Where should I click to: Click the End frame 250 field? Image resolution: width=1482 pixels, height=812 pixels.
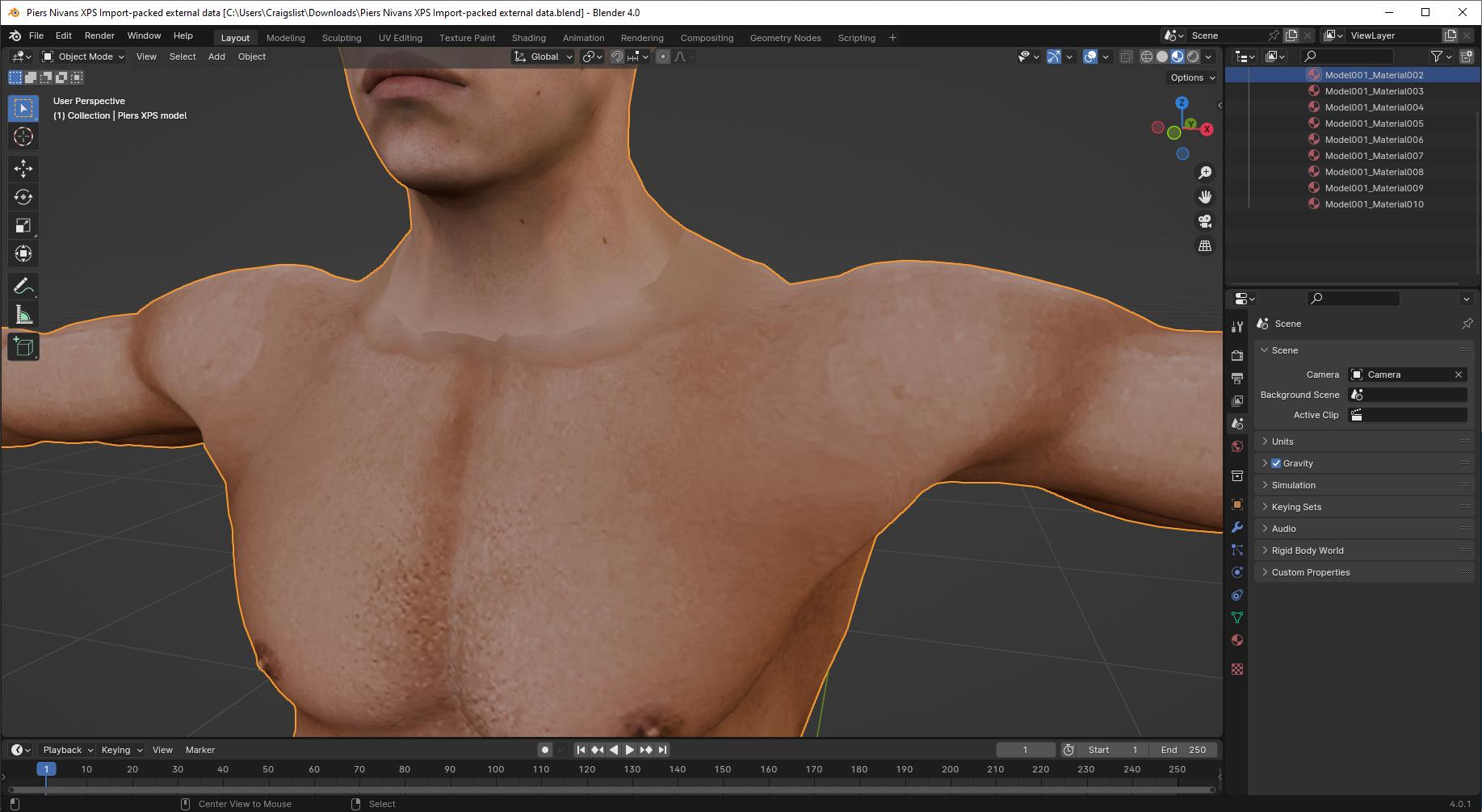pos(1183,750)
